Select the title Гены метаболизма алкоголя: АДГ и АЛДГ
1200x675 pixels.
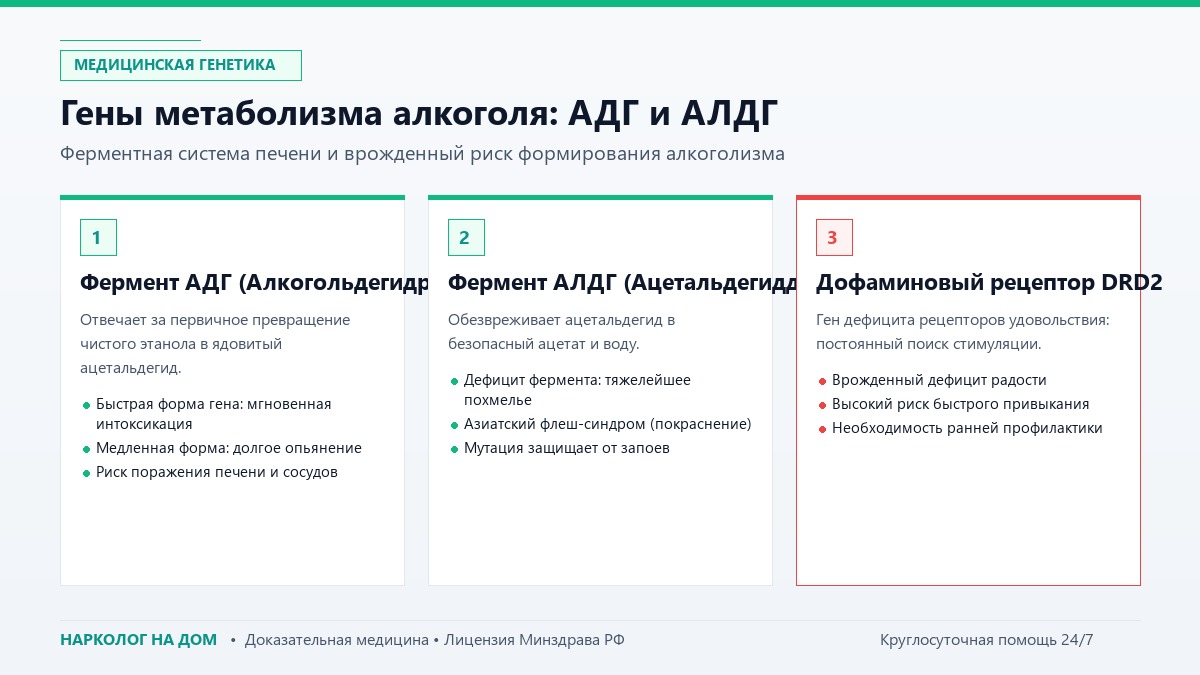[x=419, y=113]
